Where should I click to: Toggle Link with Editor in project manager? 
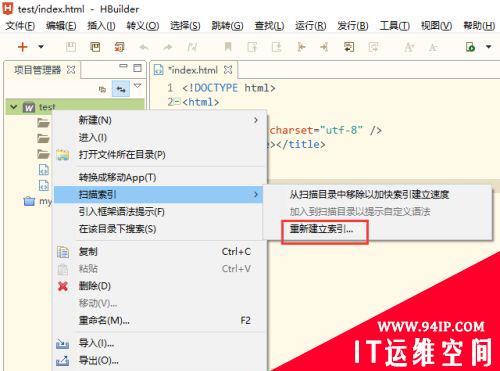(x=120, y=89)
